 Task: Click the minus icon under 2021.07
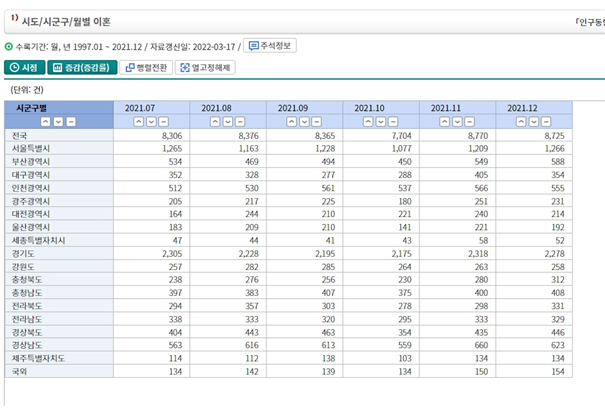[x=164, y=122]
